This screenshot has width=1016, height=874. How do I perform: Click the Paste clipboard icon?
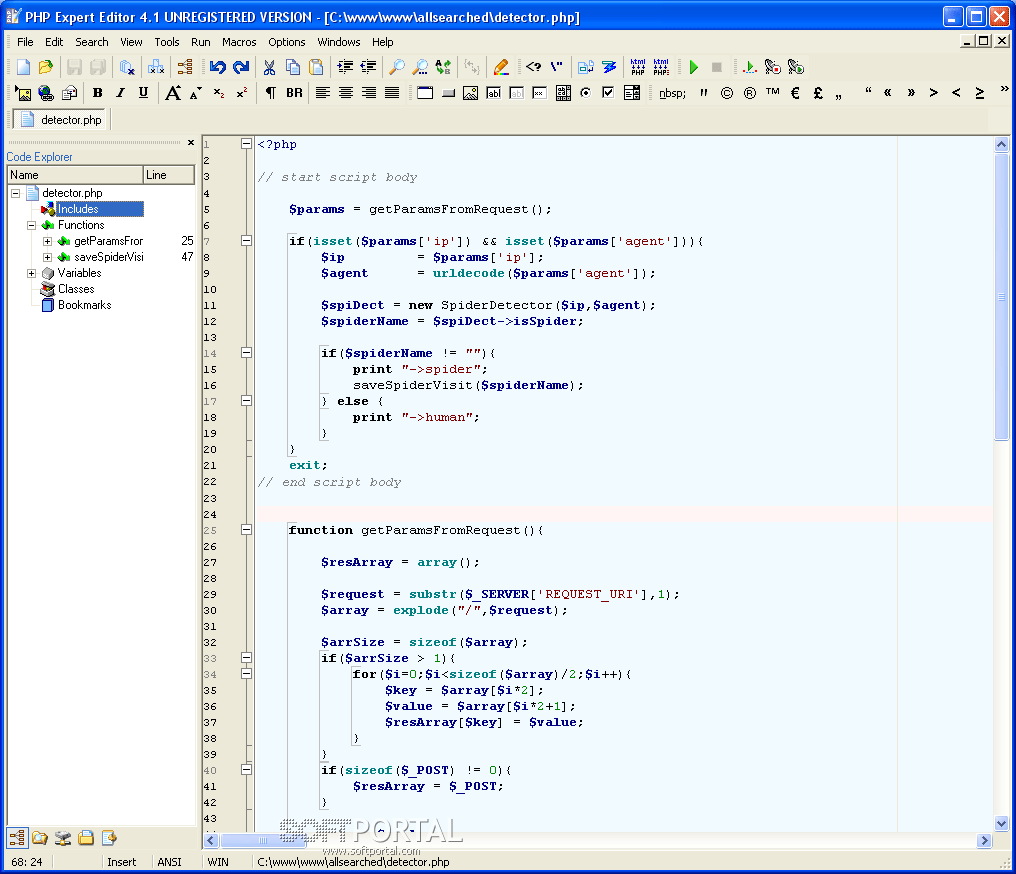[x=316, y=67]
